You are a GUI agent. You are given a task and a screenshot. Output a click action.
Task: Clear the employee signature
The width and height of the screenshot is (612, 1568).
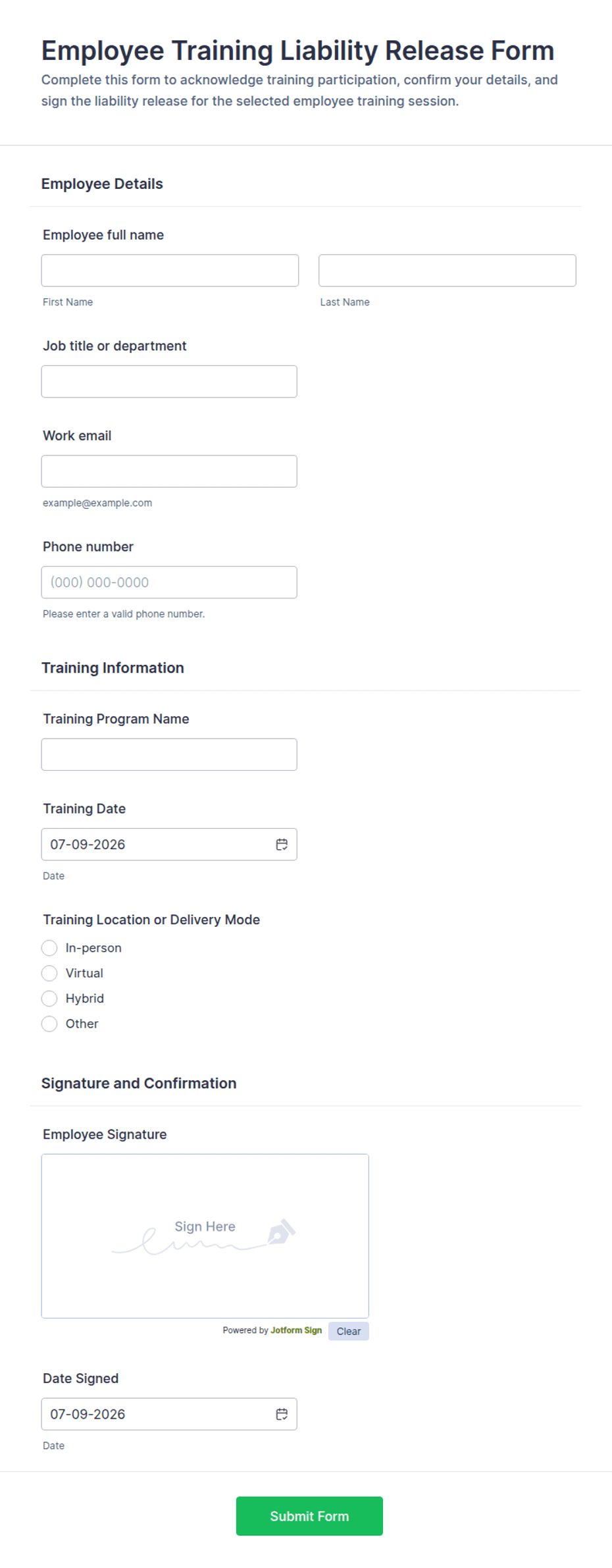349,1331
